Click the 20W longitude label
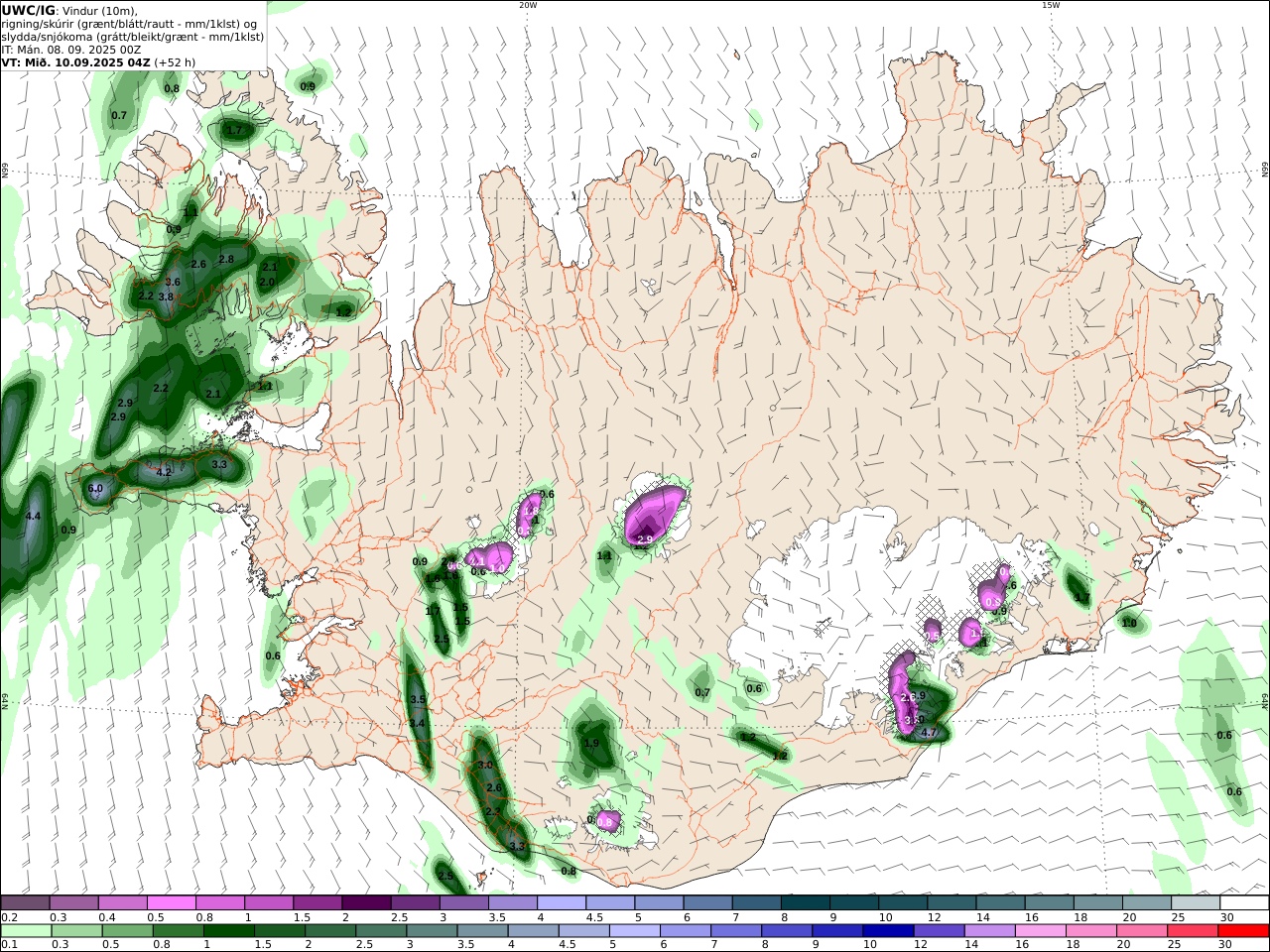The height and width of the screenshot is (952, 1270). point(528,5)
